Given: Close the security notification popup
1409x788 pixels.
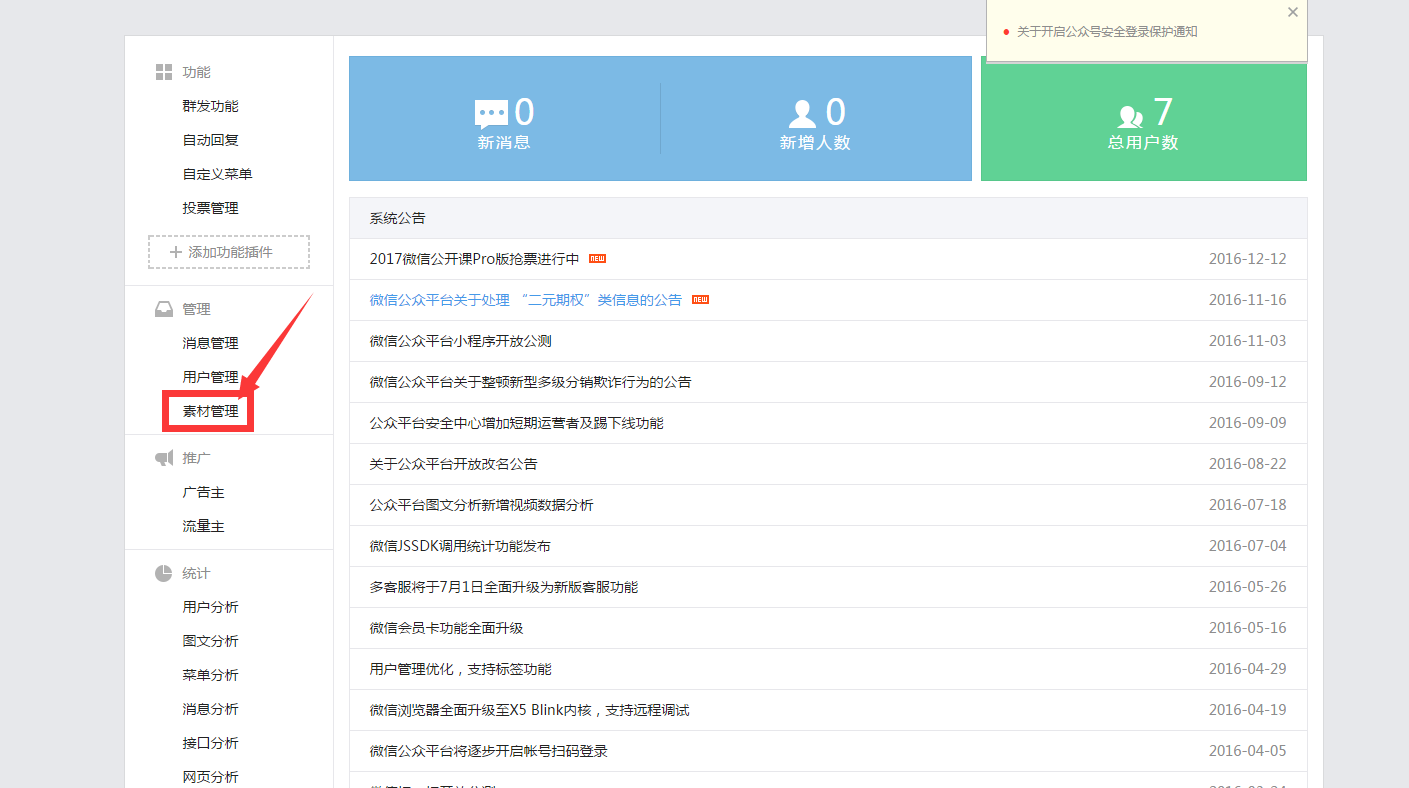Looking at the screenshot, I should (1292, 13).
